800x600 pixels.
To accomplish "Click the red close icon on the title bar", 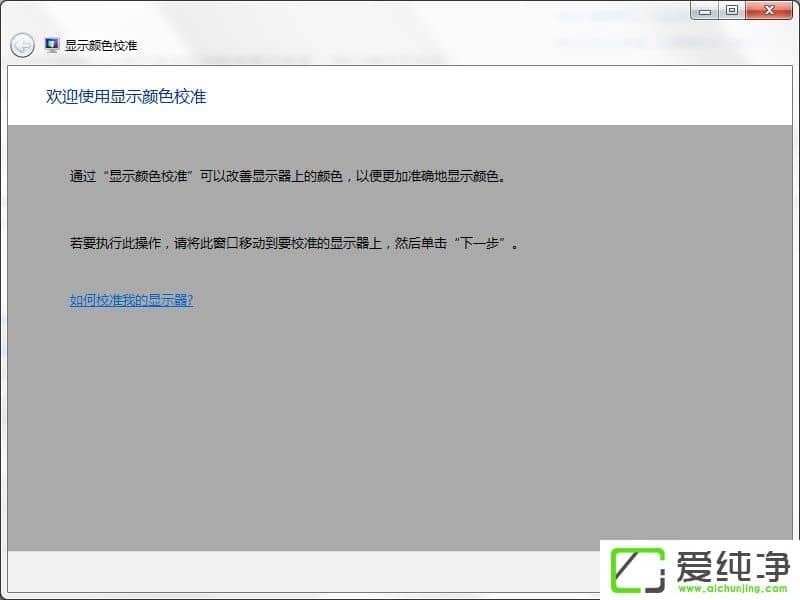I will click(768, 11).
